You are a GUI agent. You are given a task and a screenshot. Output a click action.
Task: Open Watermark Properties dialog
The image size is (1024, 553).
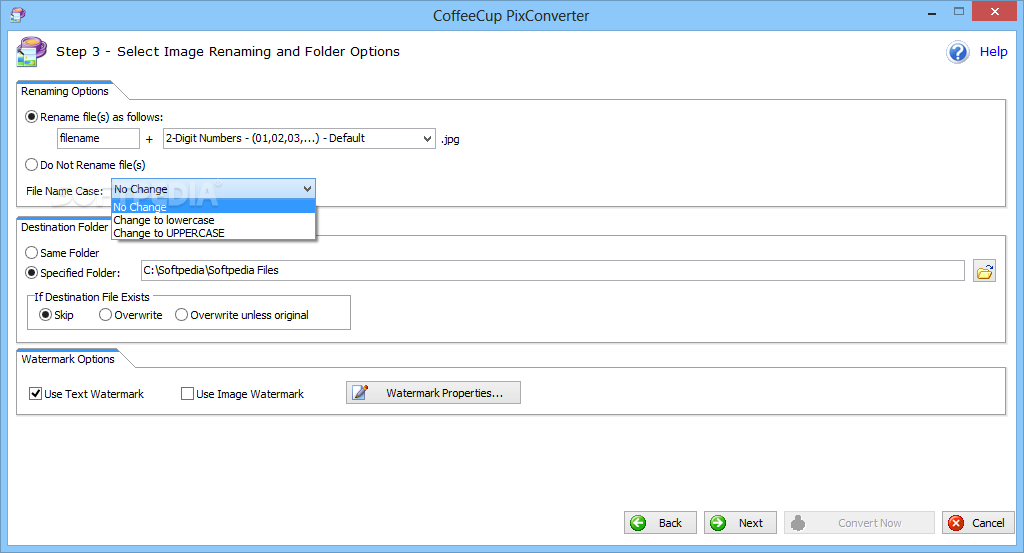tap(433, 392)
